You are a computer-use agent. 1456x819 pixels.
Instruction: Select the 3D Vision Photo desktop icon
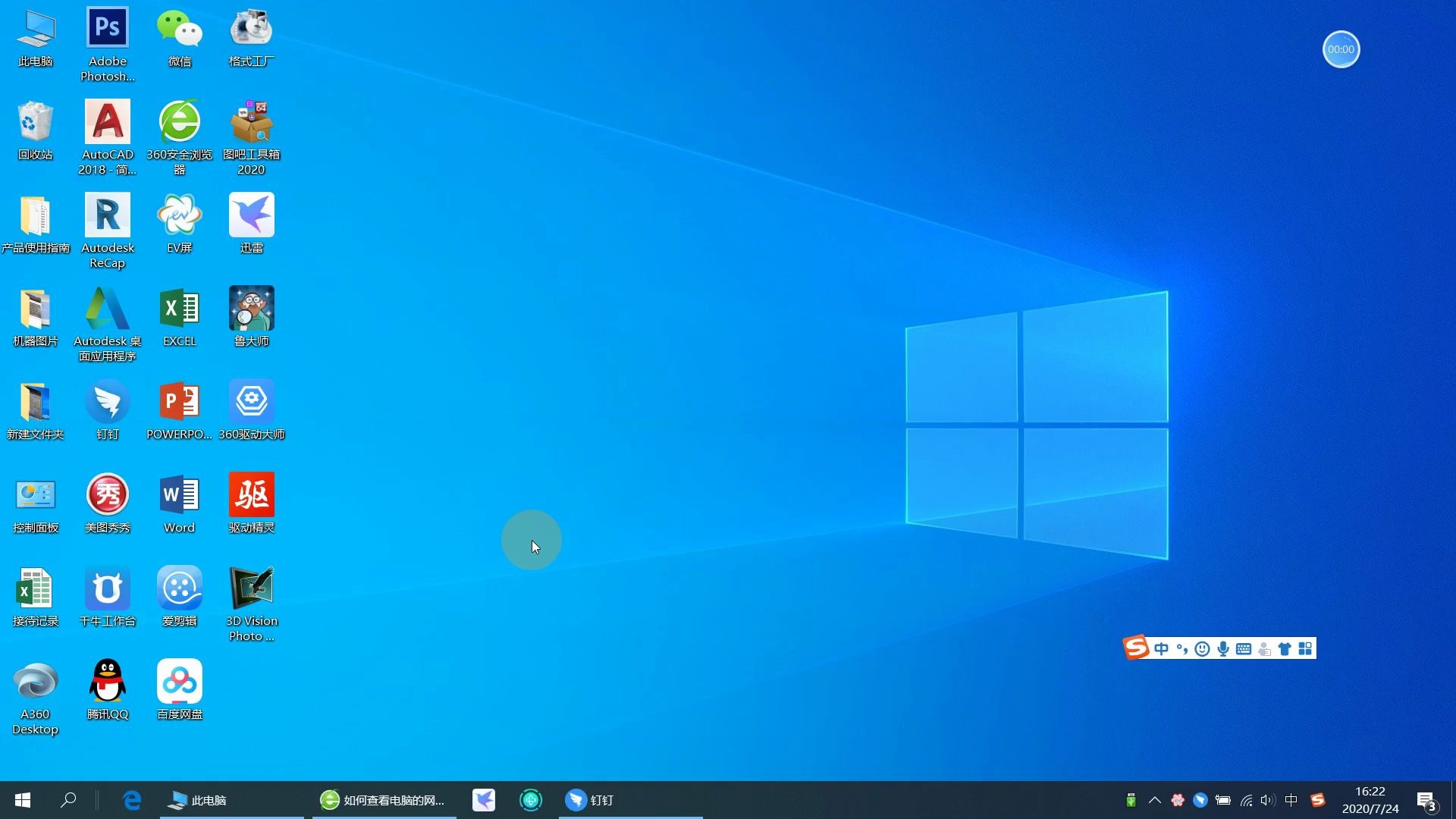(x=252, y=604)
